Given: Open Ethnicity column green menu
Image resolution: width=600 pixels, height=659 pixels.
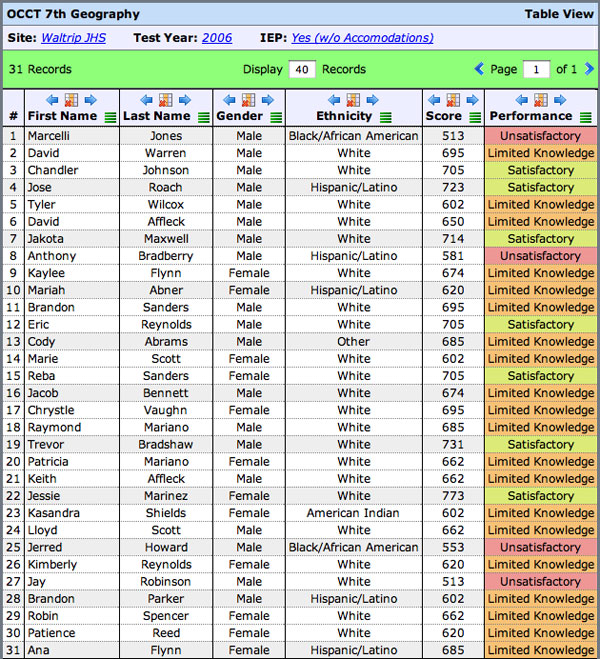Looking at the screenshot, I should click(385, 117).
